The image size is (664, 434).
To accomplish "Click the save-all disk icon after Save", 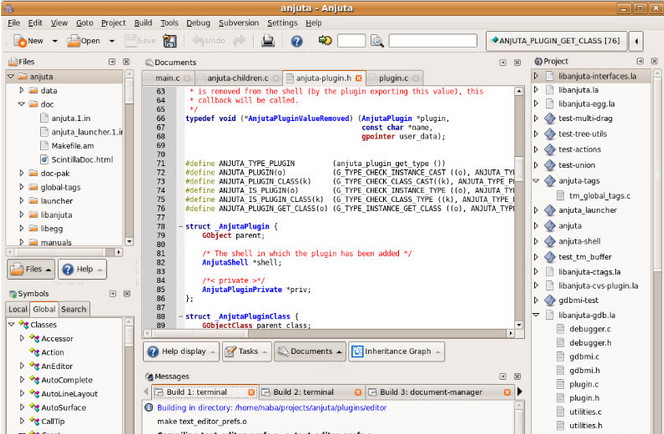I will coord(170,41).
